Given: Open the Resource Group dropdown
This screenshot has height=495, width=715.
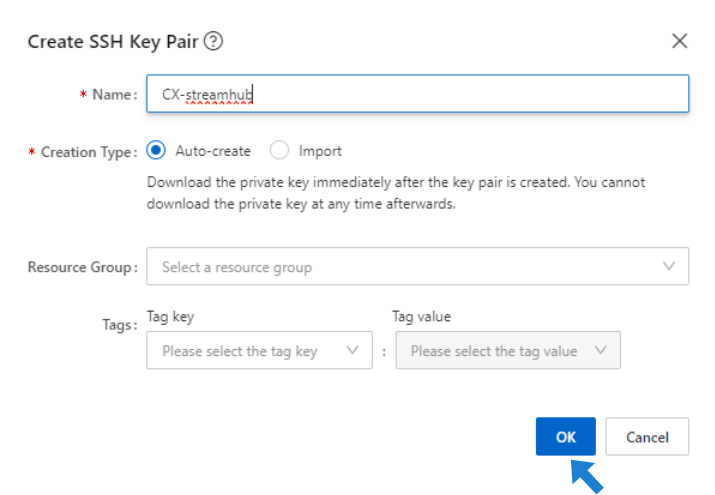Looking at the screenshot, I should (x=417, y=267).
